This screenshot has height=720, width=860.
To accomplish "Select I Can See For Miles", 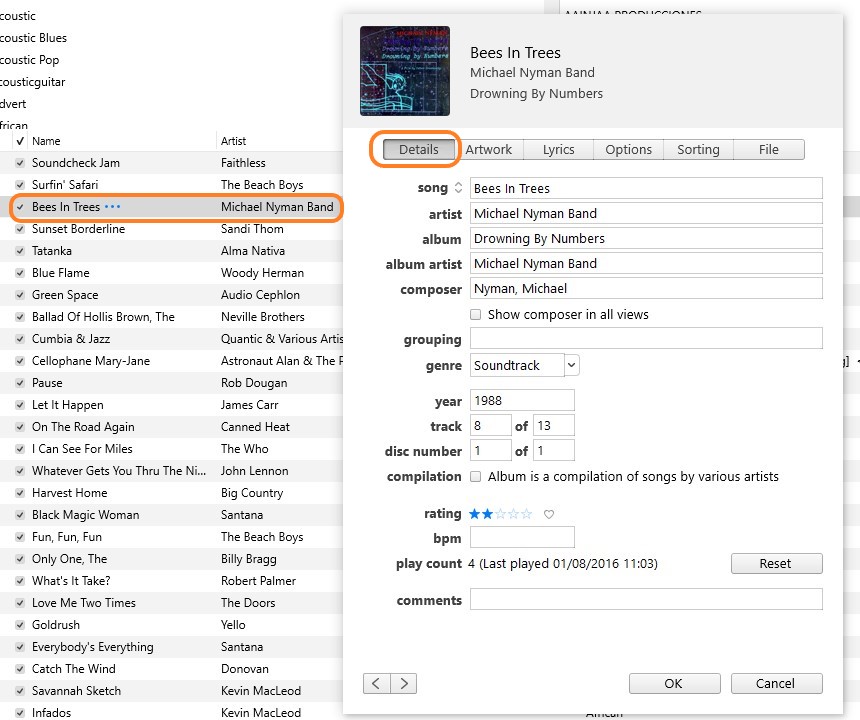I will click(x=171, y=449).
